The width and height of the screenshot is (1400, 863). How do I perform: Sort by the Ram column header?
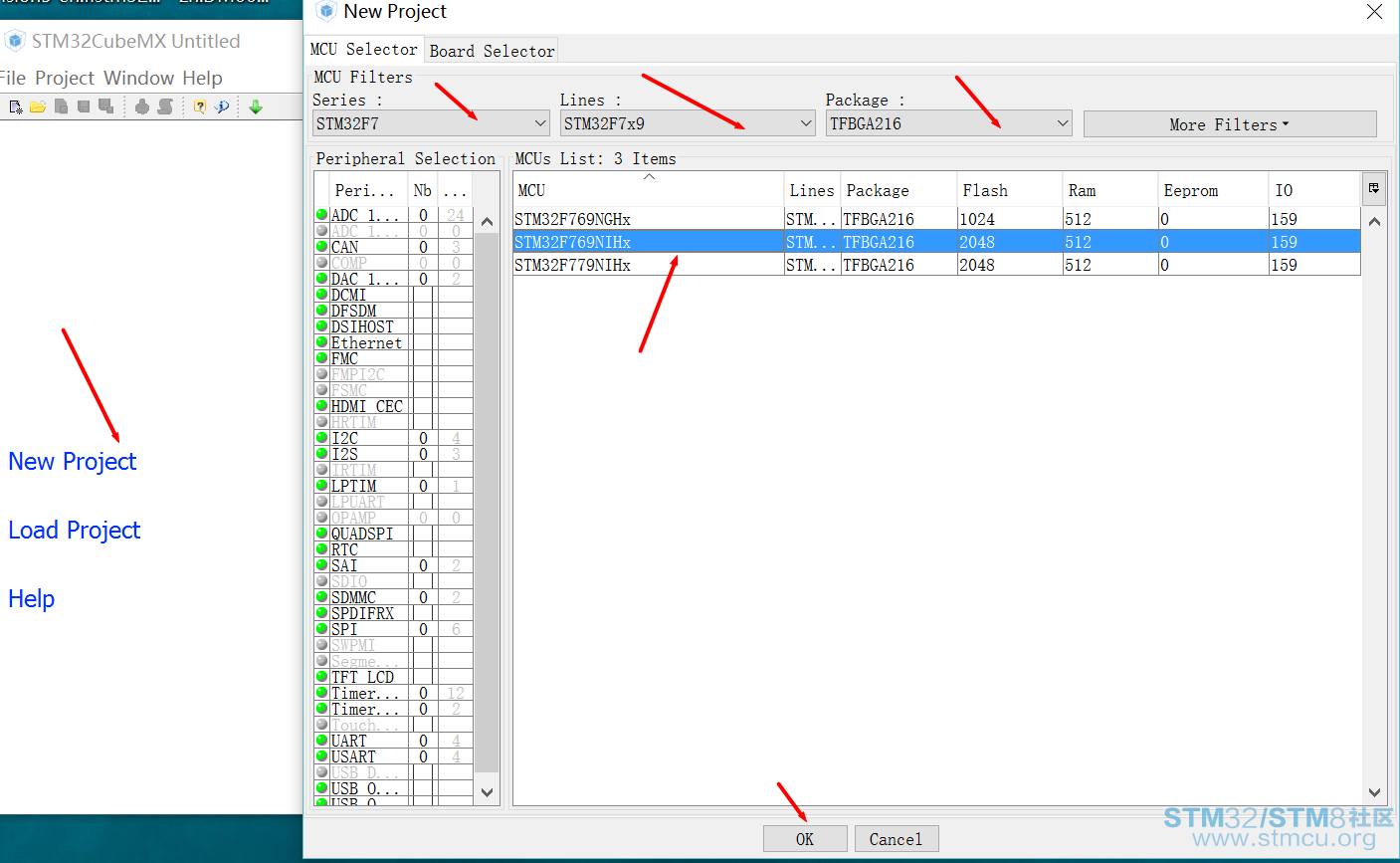click(1110, 190)
